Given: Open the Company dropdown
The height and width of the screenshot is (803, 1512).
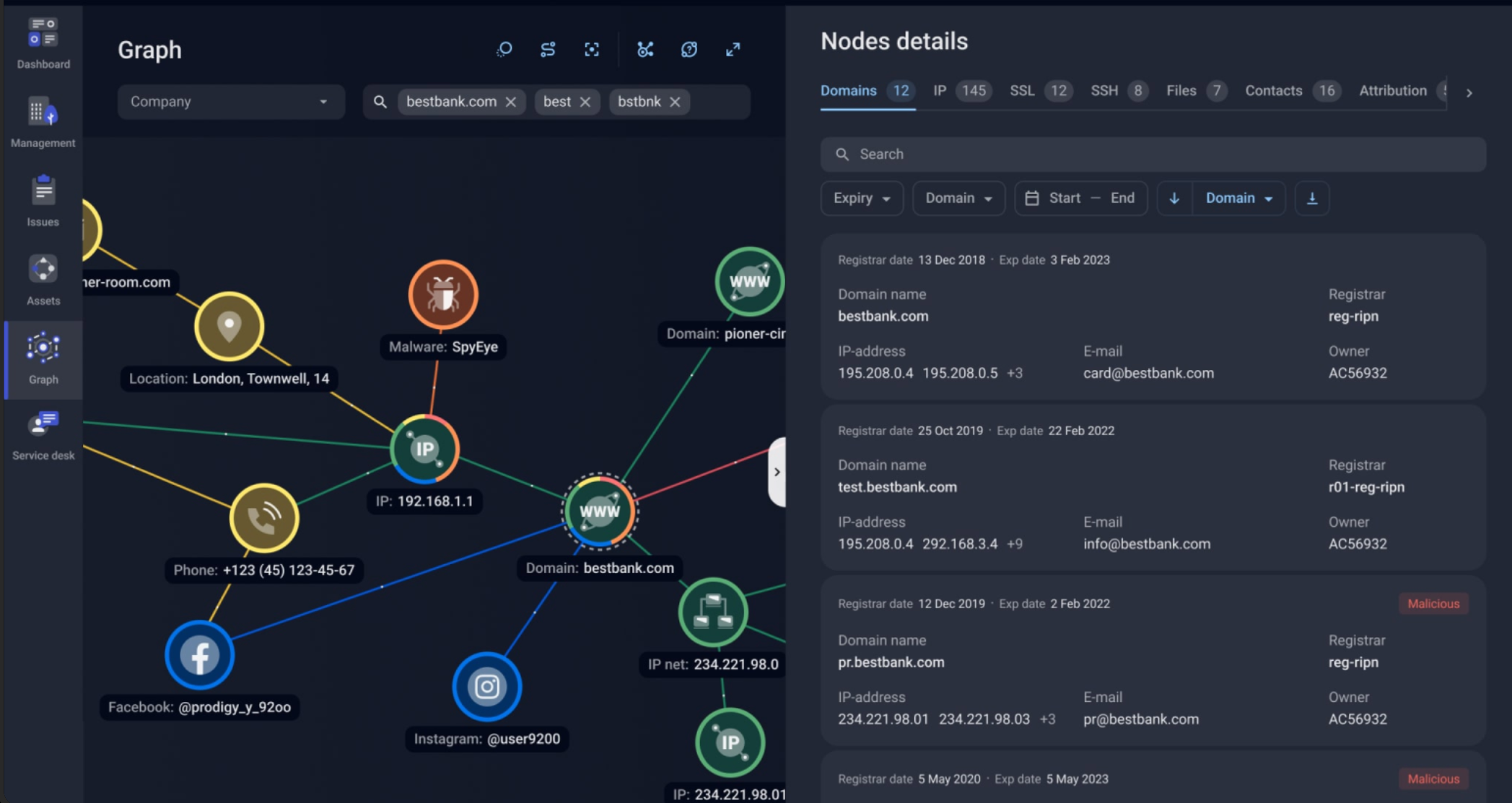Looking at the screenshot, I should click(x=230, y=102).
